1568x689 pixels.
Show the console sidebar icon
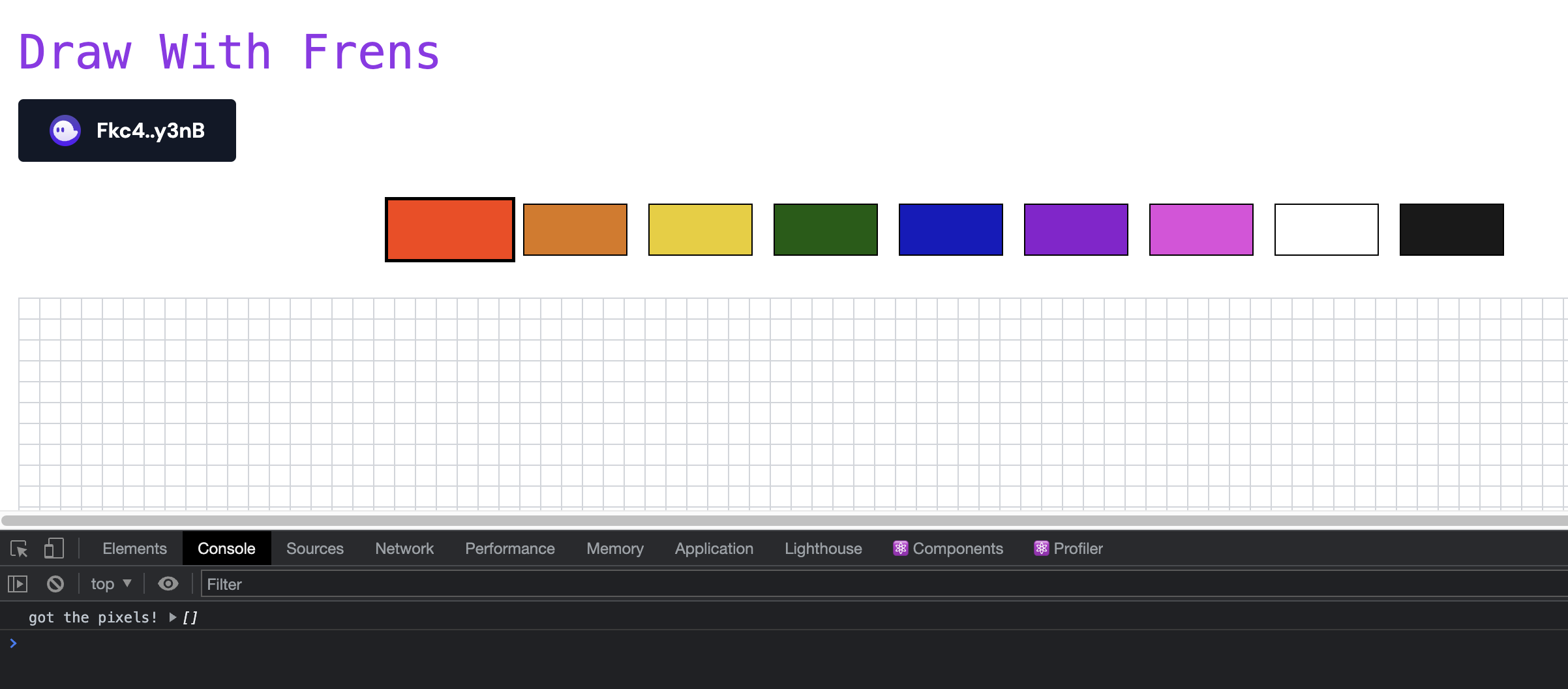[x=18, y=584]
